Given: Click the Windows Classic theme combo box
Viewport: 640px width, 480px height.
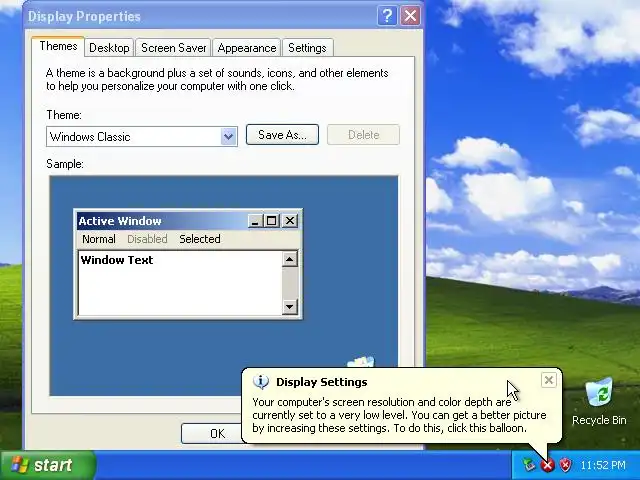Looking at the screenshot, I should click(x=142, y=136).
